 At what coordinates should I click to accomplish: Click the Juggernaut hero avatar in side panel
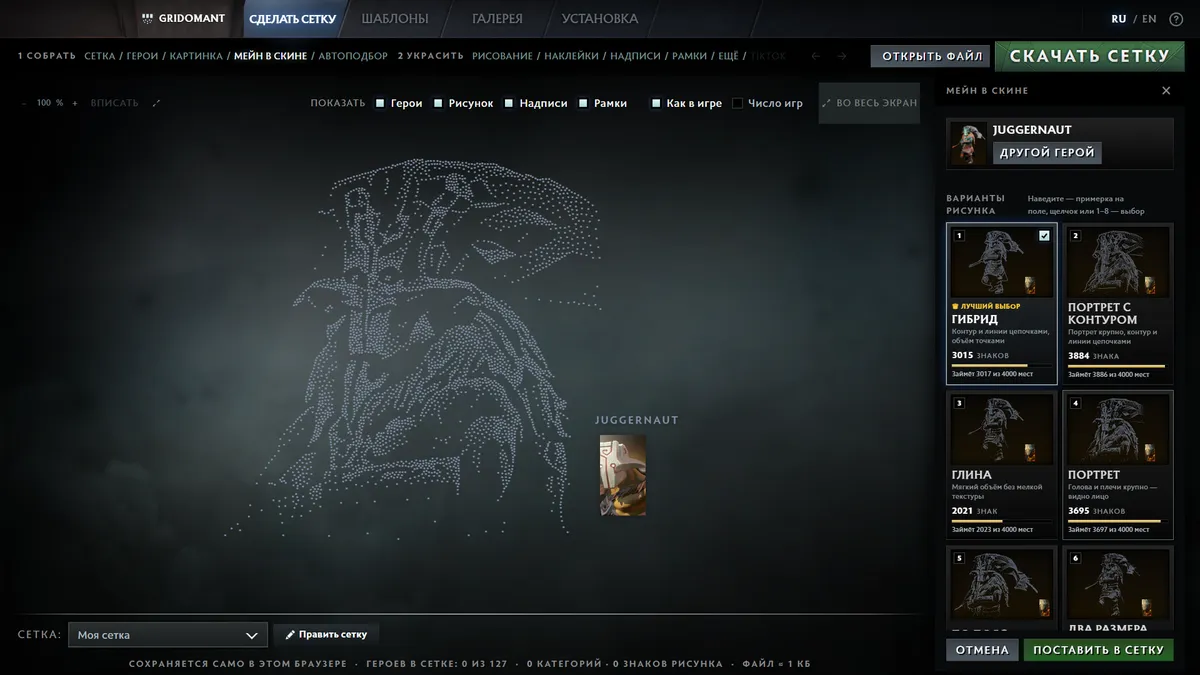[968, 143]
